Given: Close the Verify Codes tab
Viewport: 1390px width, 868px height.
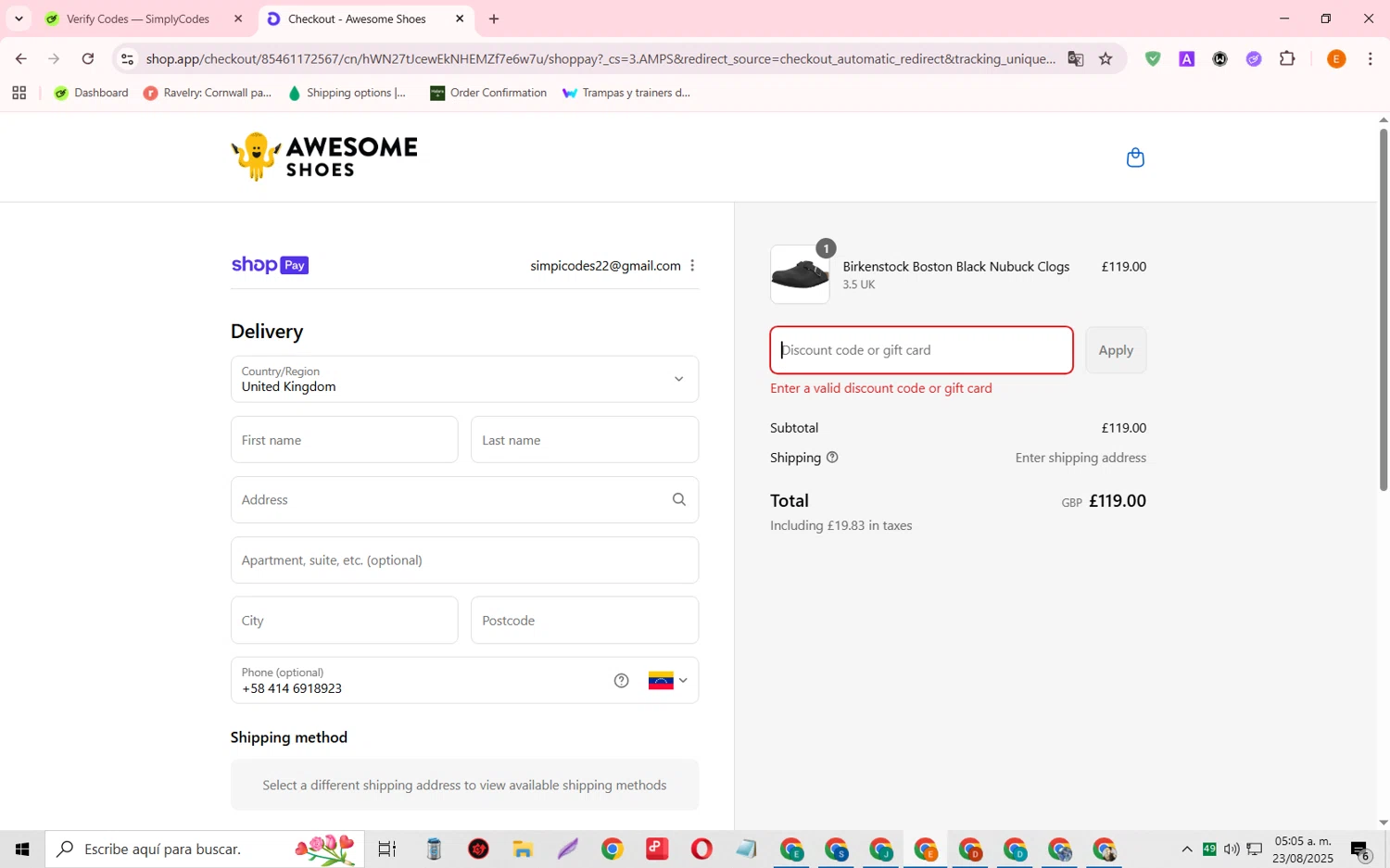Looking at the screenshot, I should (238, 19).
